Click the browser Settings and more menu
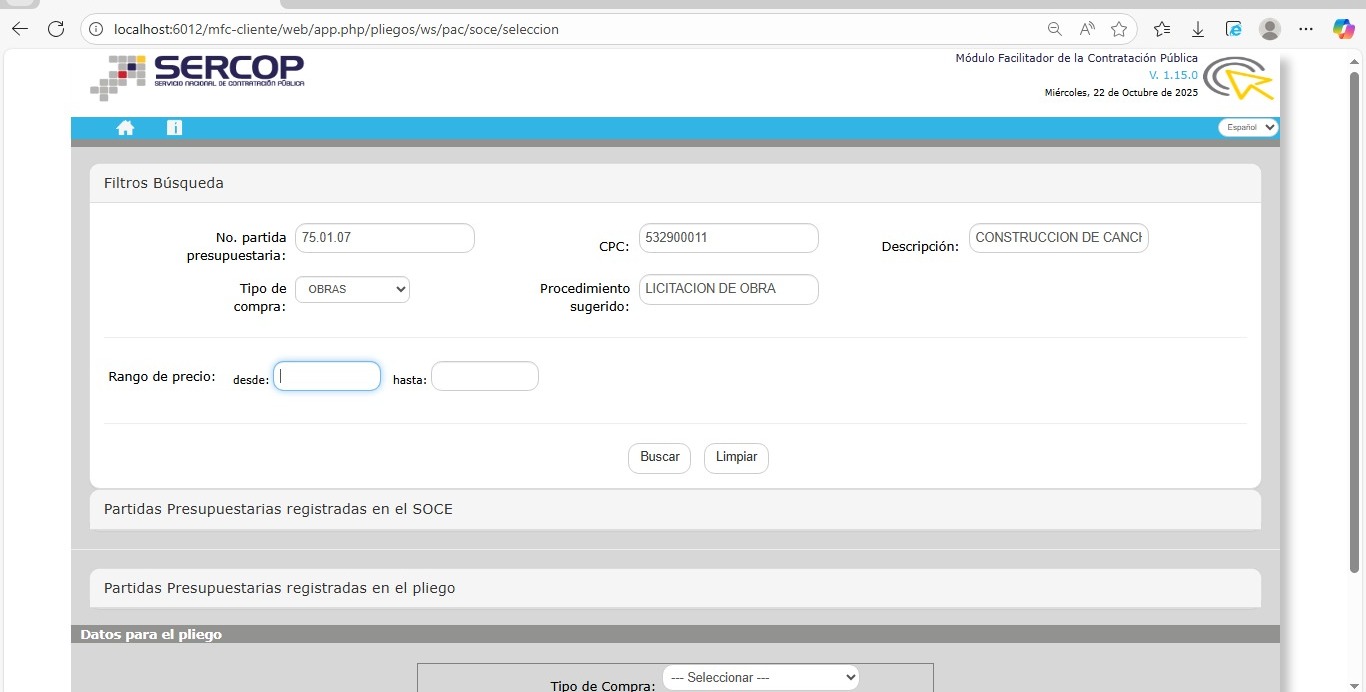This screenshot has width=1366, height=692. pyautogui.click(x=1306, y=29)
